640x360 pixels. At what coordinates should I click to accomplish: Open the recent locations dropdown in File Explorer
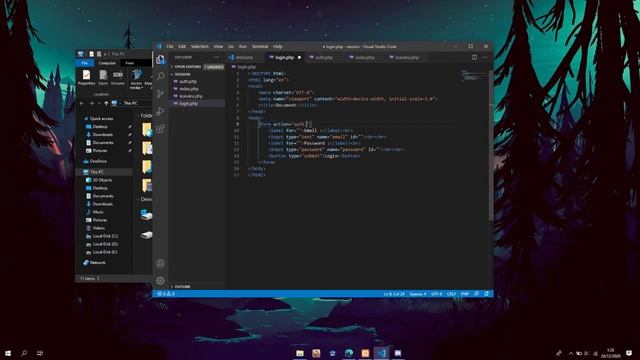tap(99, 103)
